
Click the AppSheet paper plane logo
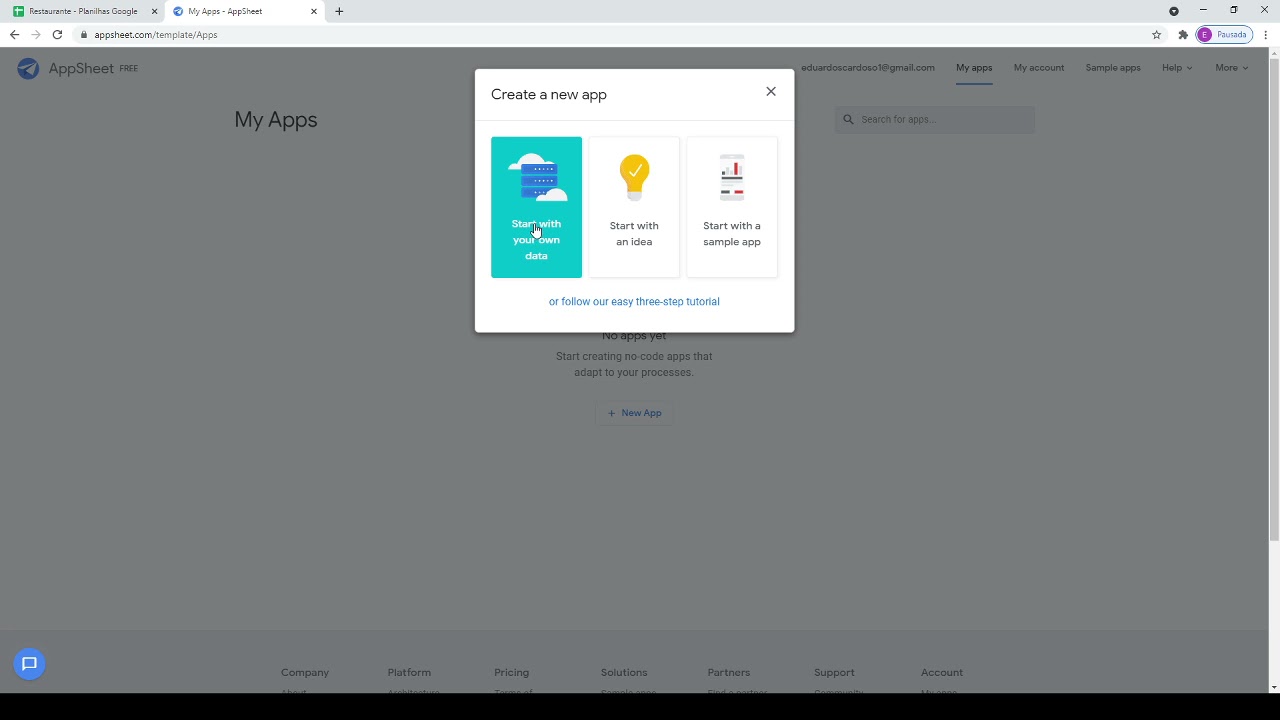pos(28,68)
